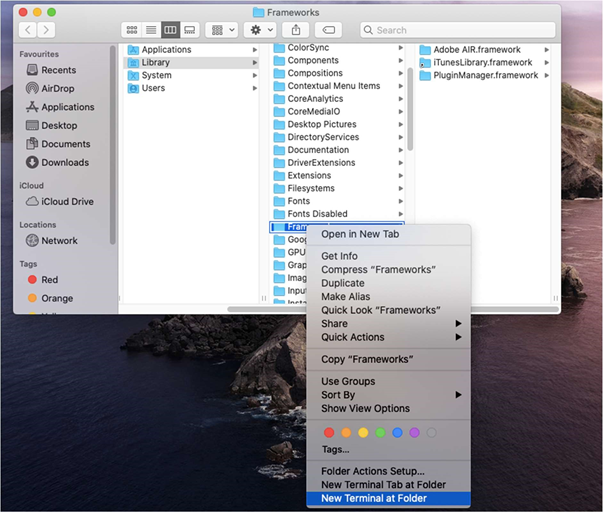Viewport: 603px width, 512px height.
Task: Open iCloud Drive in the sidebar
Action: pos(67,201)
